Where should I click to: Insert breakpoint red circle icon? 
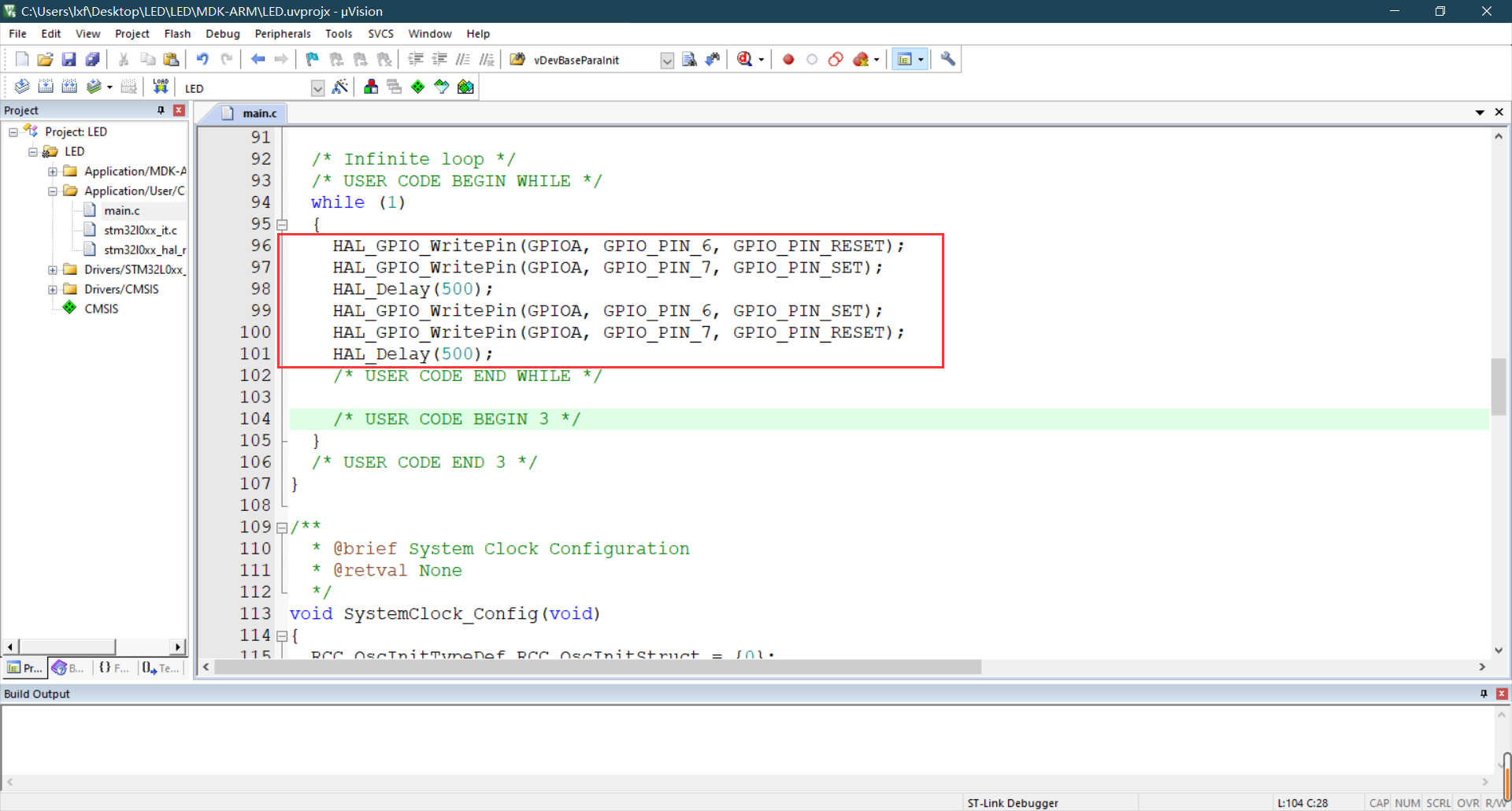[x=788, y=59]
